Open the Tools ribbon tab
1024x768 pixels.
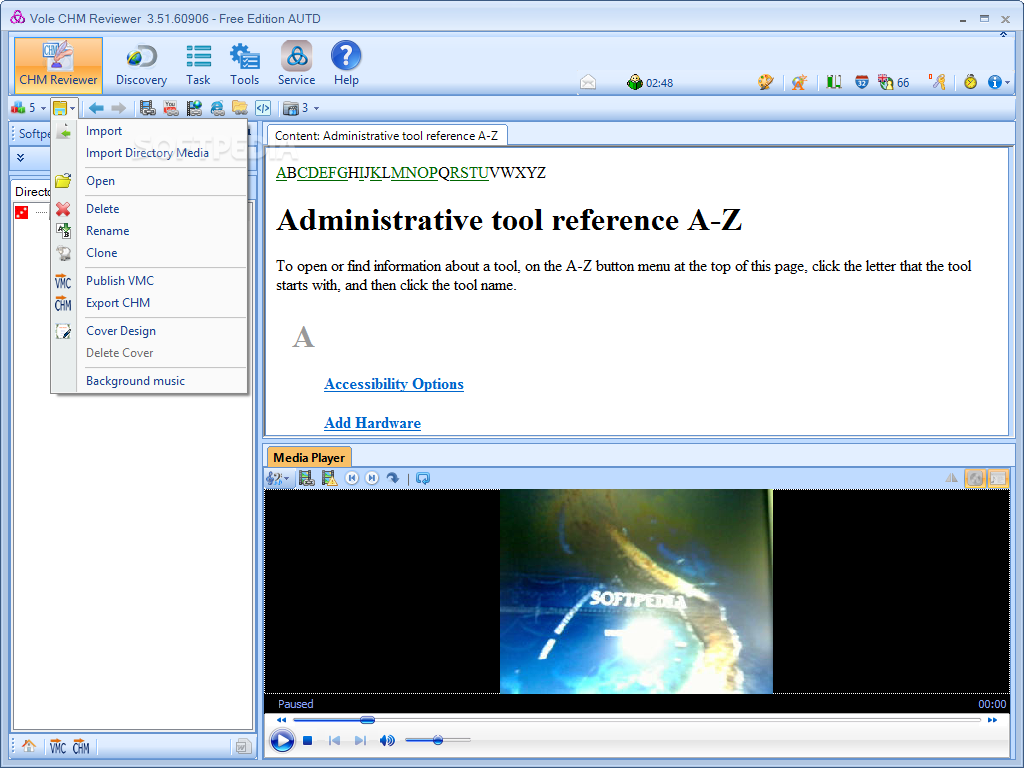tap(244, 65)
